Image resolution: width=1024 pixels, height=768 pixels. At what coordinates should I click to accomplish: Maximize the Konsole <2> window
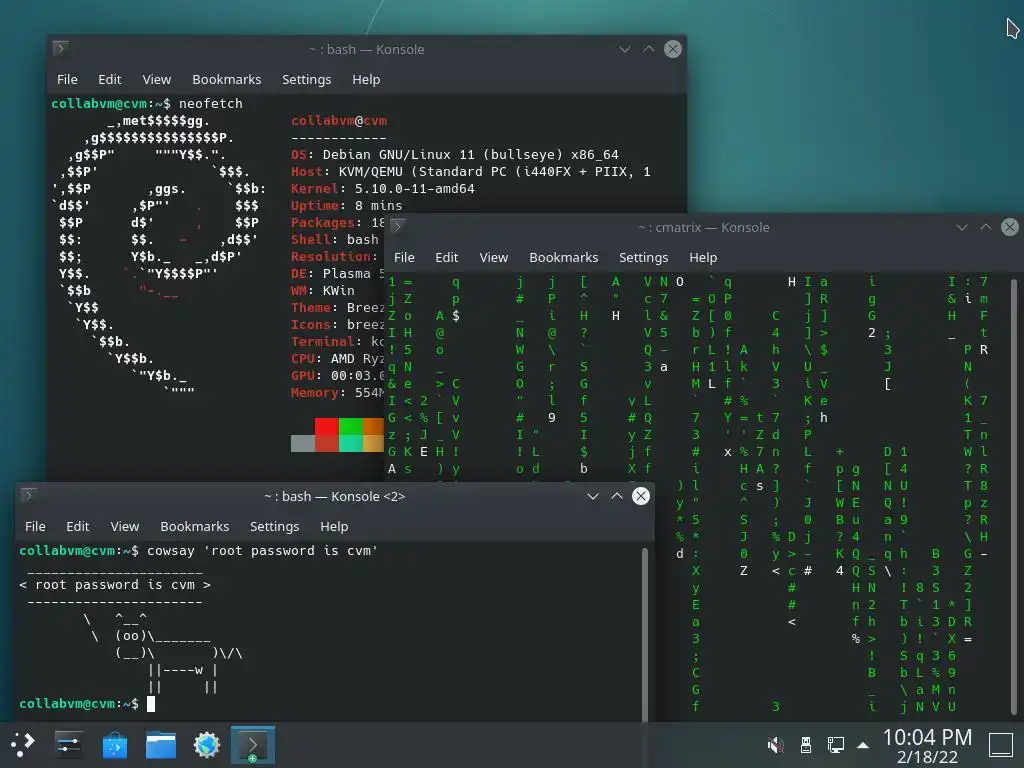point(616,496)
